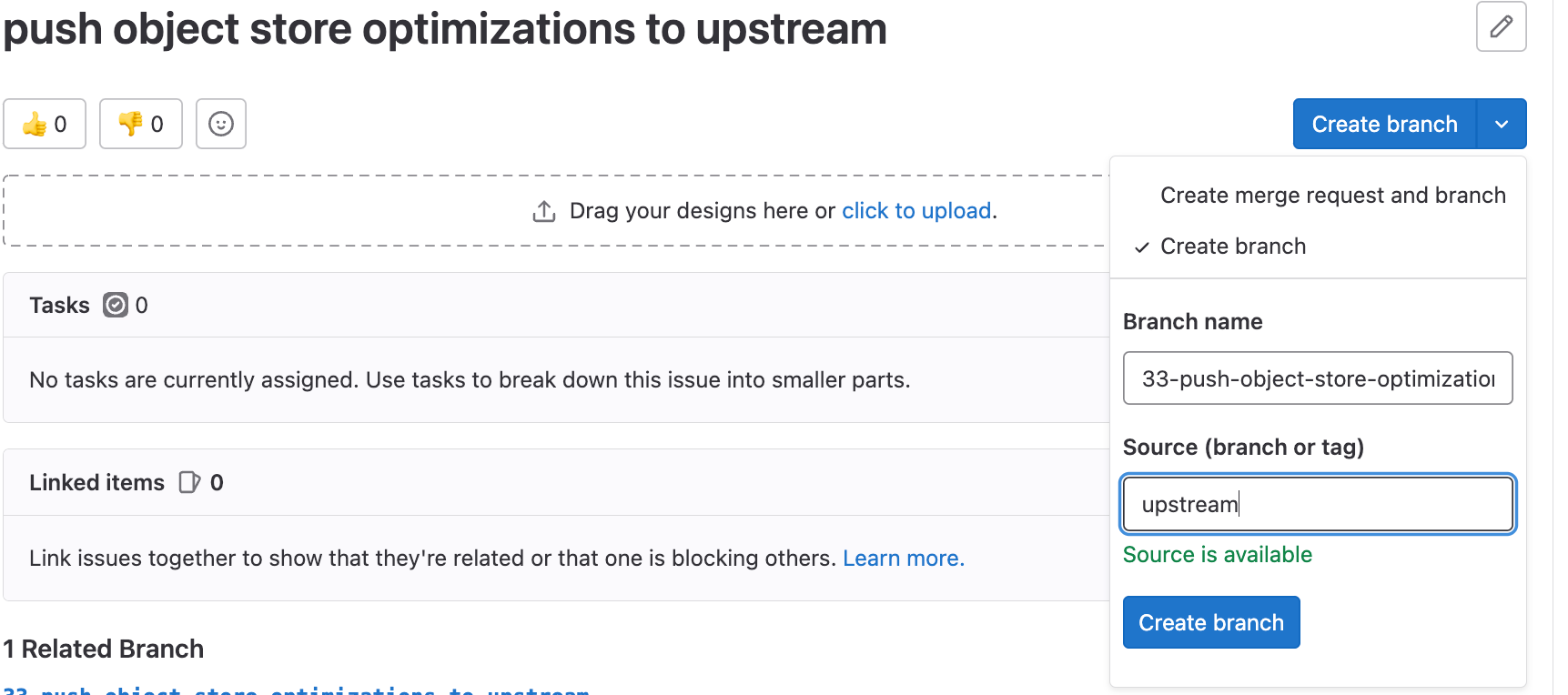1568x695 pixels.
Task: Open the related branch link
Action: point(296,690)
